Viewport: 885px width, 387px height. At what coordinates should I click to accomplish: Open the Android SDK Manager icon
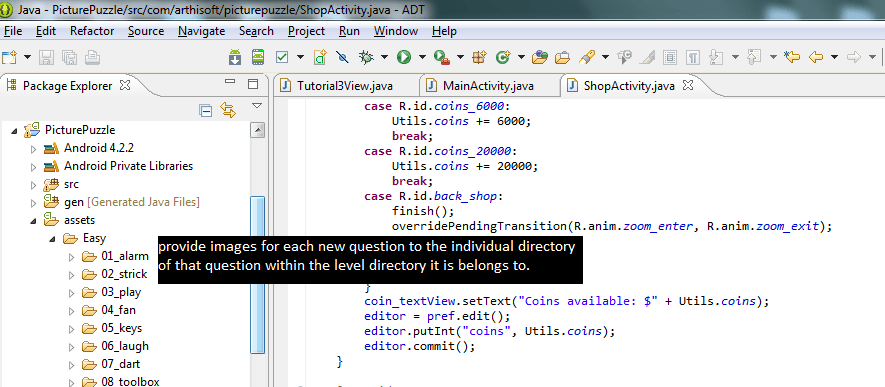point(235,57)
